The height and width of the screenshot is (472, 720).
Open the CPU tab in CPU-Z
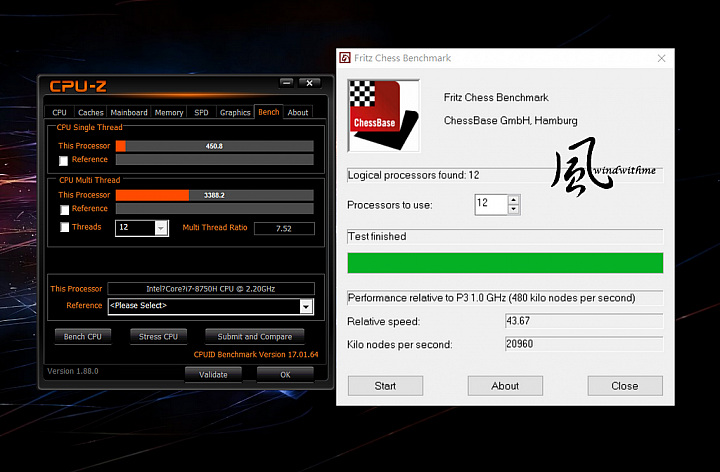pyautogui.click(x=59, y=112)
